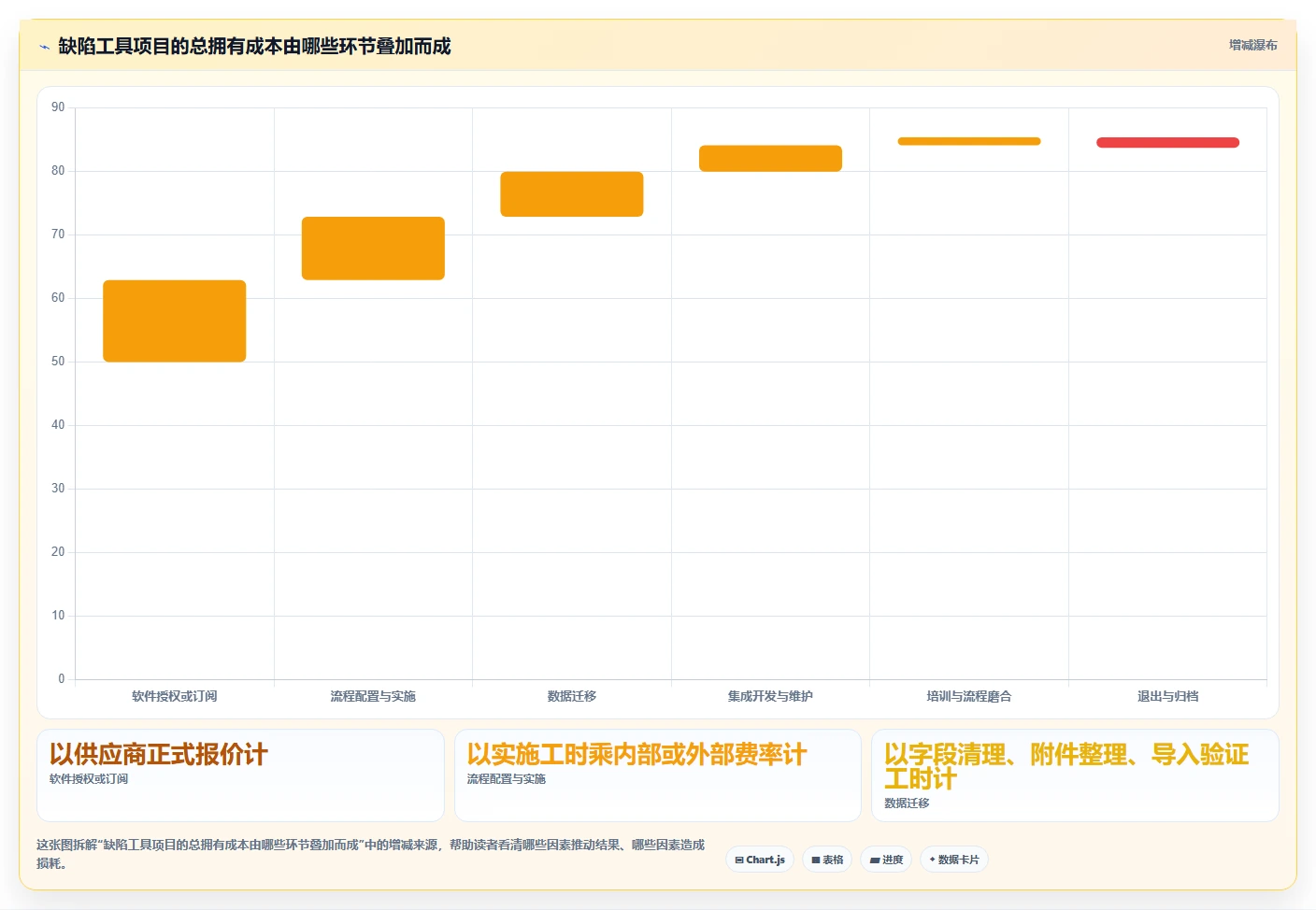Open the 以字段清理、附件整理、导入验证工时计 card
The height and width of the screenshot is (910, 1316).
[1075, 775]
